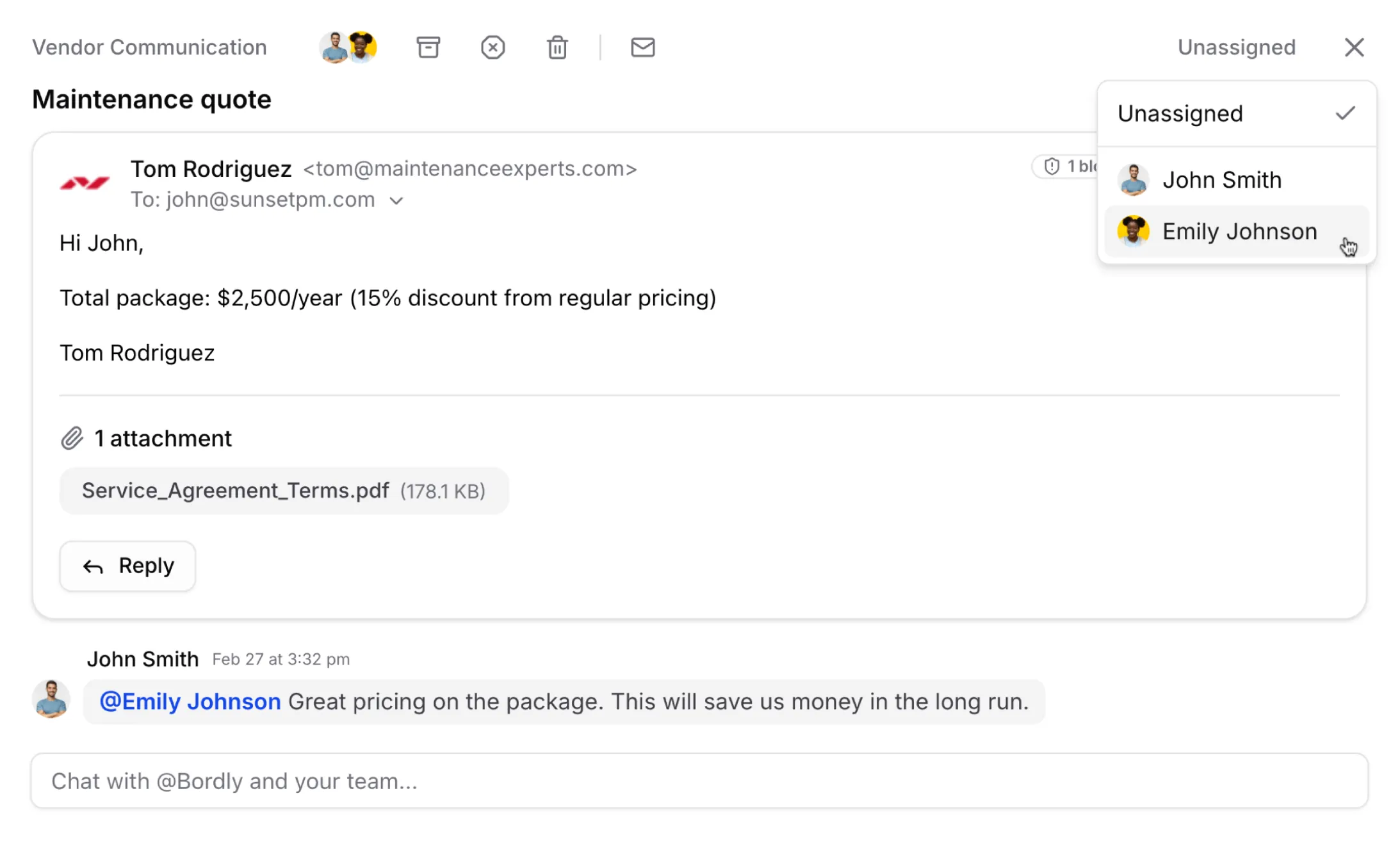This screenshot has width=1400, height=843.
Task: Close the conversation panel with the X
Action: click(1354, 47)
